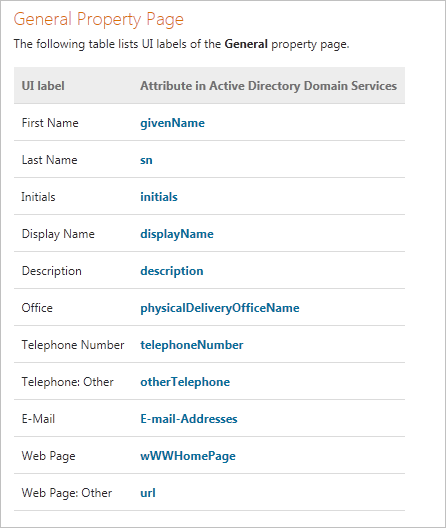The image size is (446, 528).
Task: Open the displayName attribute link
Action: (177, 234)
